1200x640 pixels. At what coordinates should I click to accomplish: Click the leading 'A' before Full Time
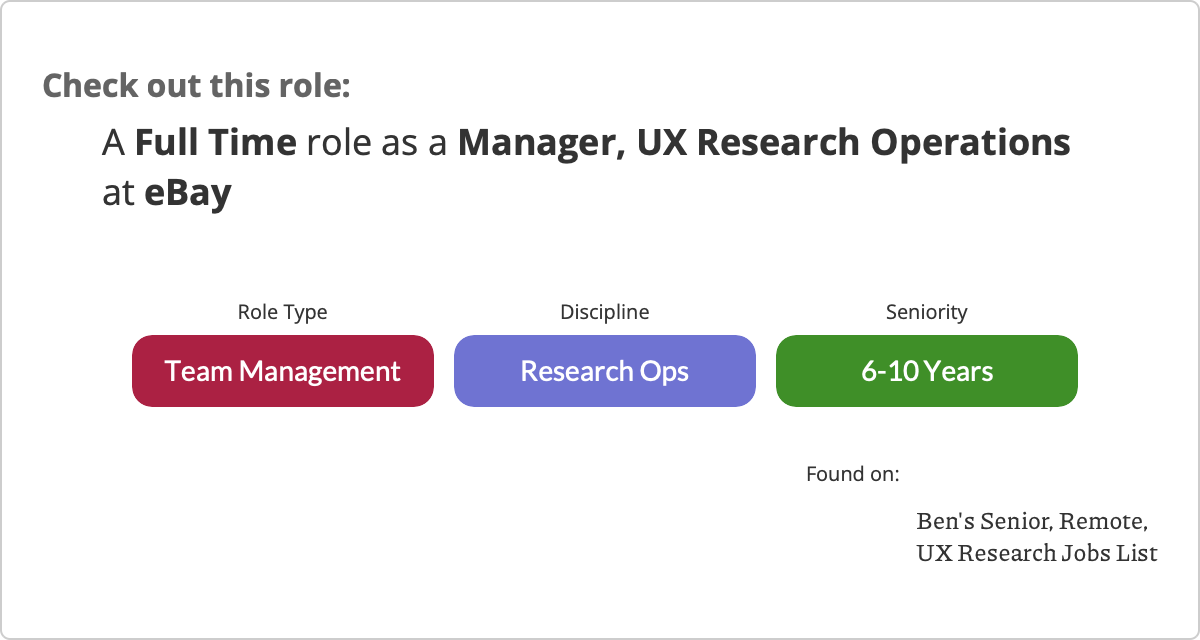(113, 143)
